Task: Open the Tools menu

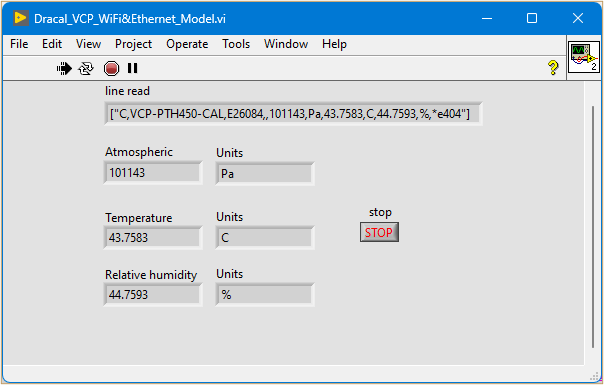Action: pos(236,44)
